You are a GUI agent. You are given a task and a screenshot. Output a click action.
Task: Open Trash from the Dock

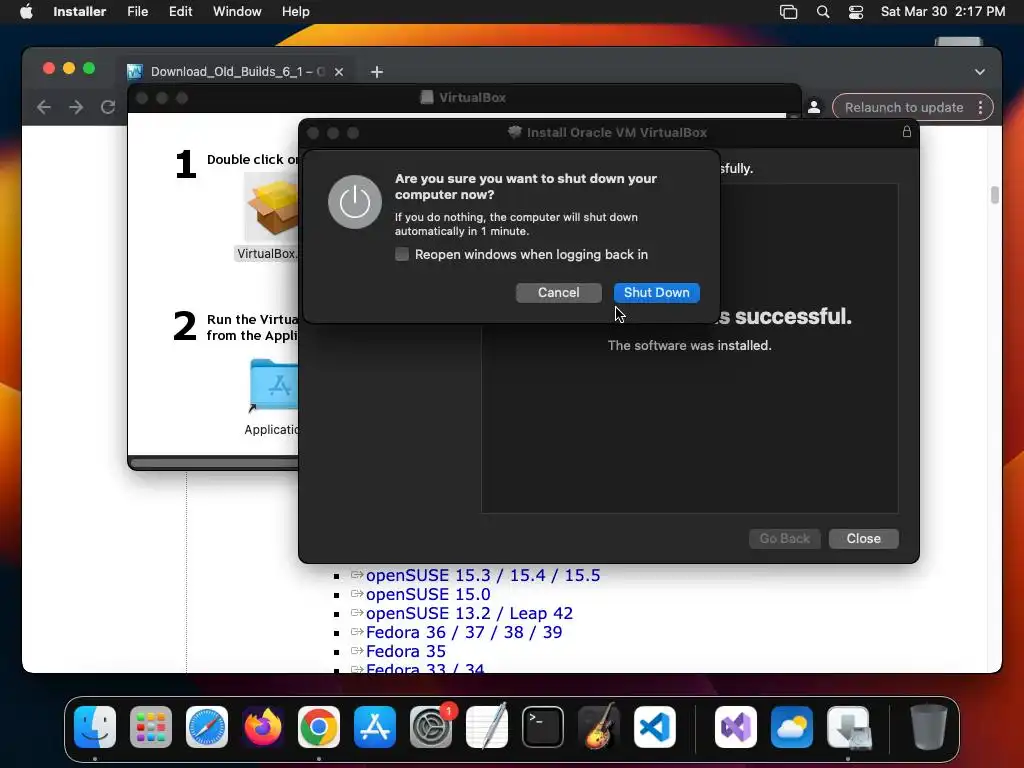pos(928,727)
